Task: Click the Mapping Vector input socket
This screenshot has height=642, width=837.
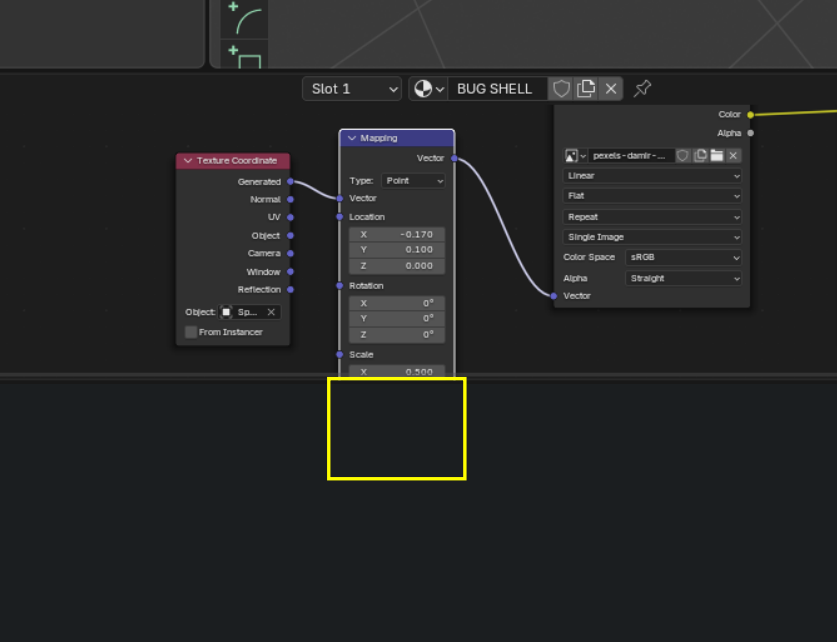Action: coord(339,199)
